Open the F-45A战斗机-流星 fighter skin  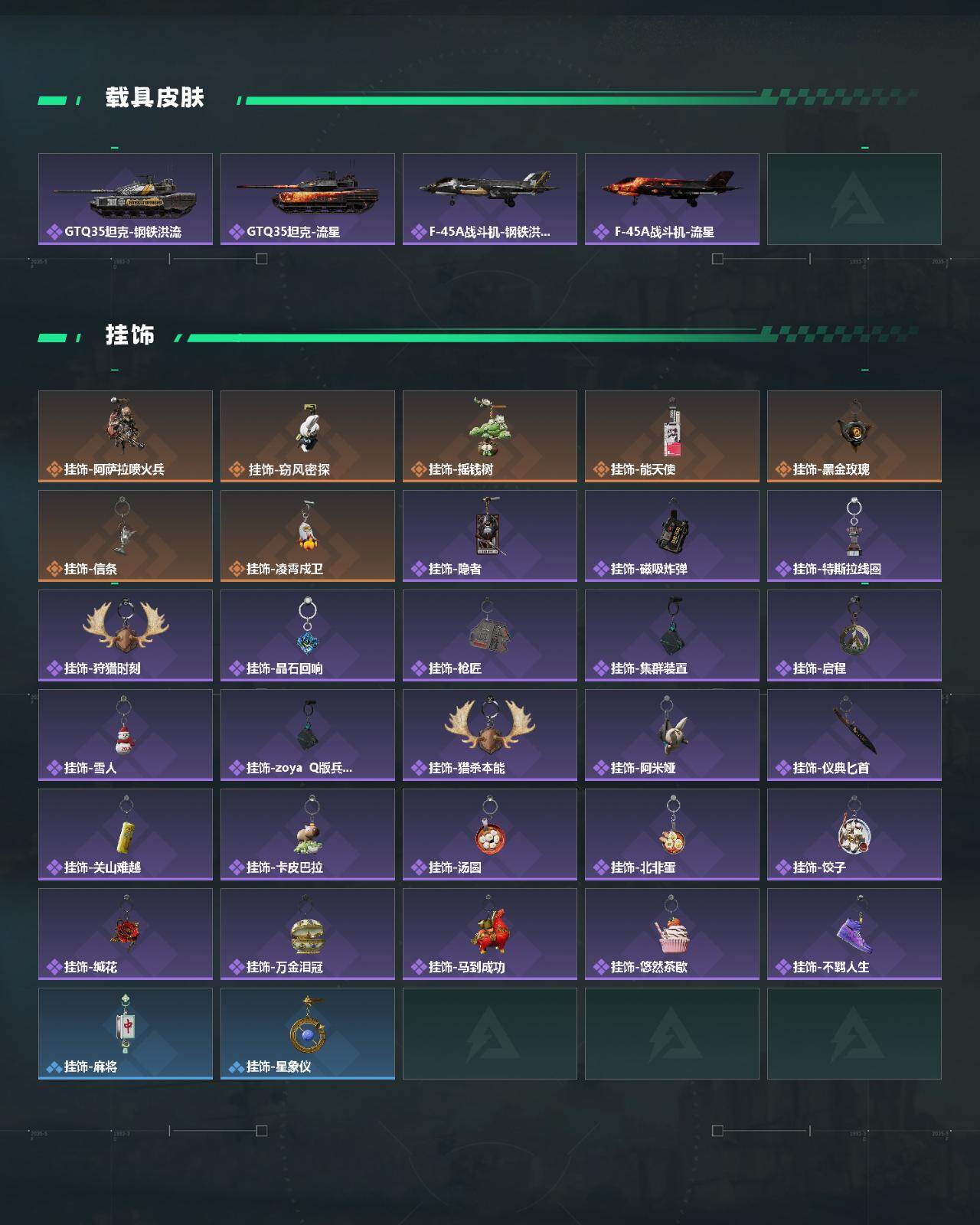click(672, 199)
